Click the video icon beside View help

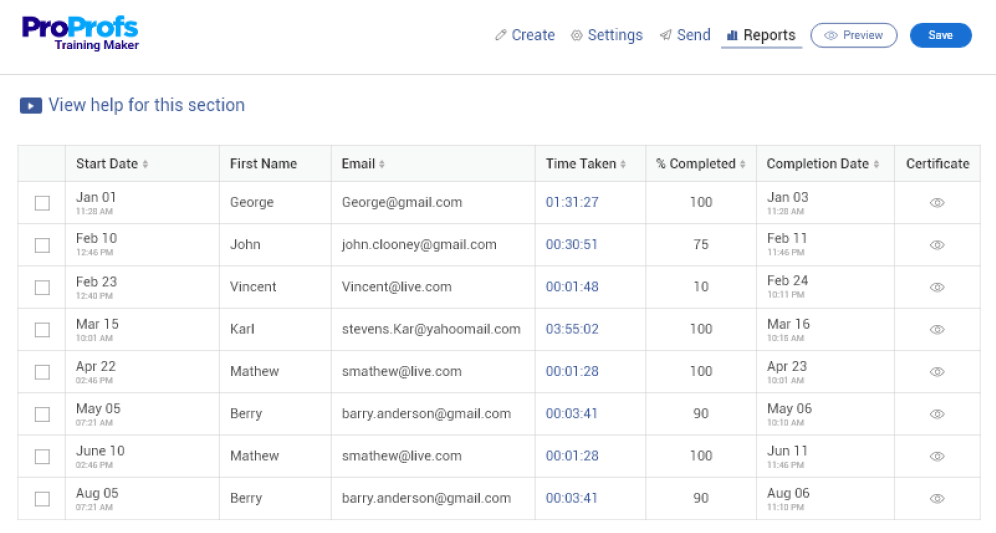[x=31, y=105]
